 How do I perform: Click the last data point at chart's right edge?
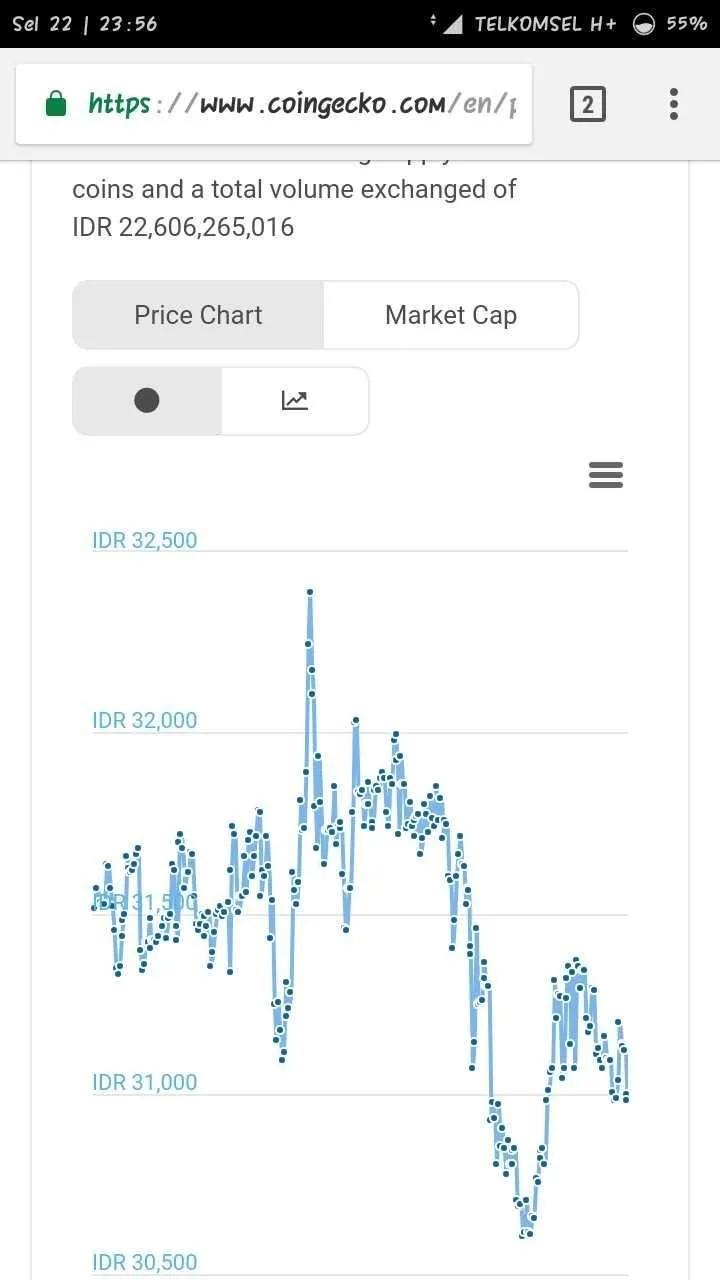tap(626, 1099)
